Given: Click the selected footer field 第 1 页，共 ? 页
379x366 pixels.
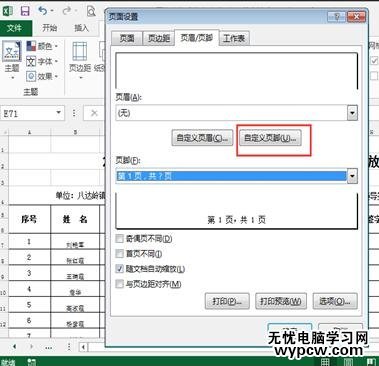Looking at the screenshot, I should click(x=231, y=176).
